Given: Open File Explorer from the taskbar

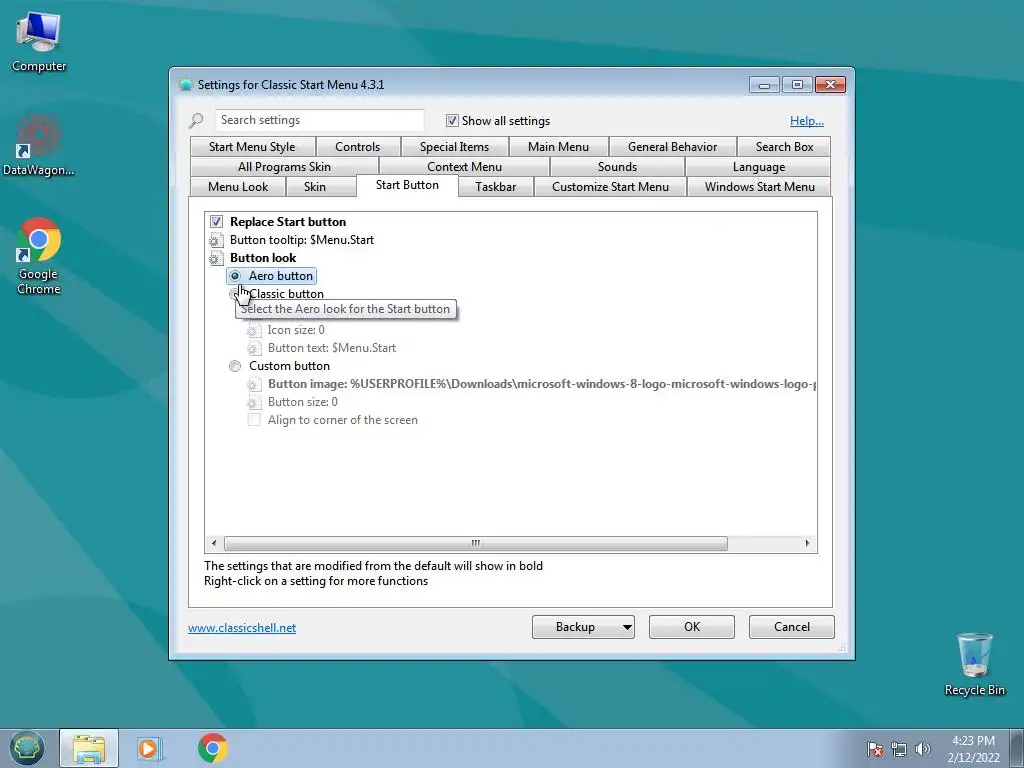Looking at the screenshot, I should [x=89, y=748].
